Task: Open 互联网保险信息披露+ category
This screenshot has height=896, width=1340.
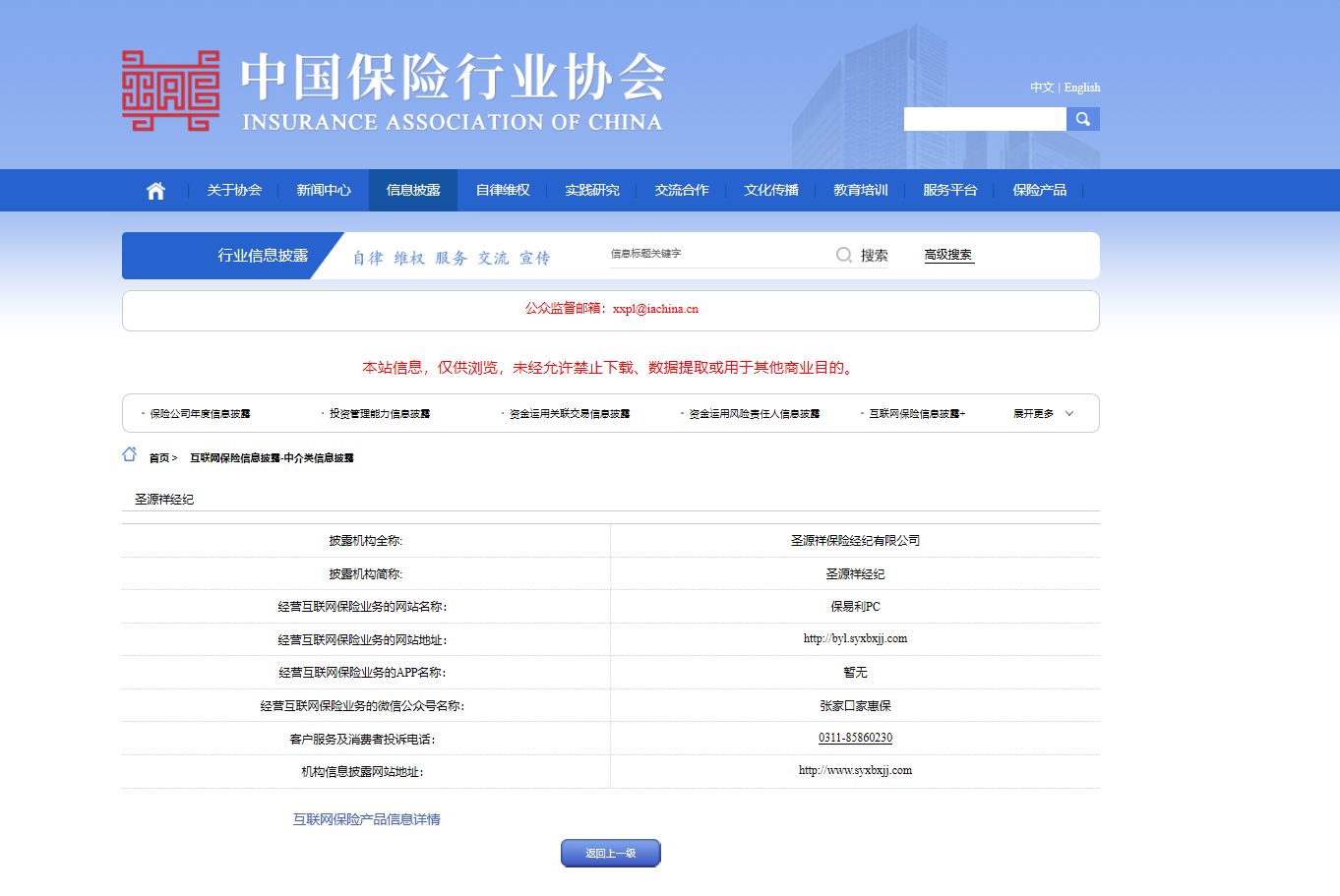Action: tap(917, 414)
